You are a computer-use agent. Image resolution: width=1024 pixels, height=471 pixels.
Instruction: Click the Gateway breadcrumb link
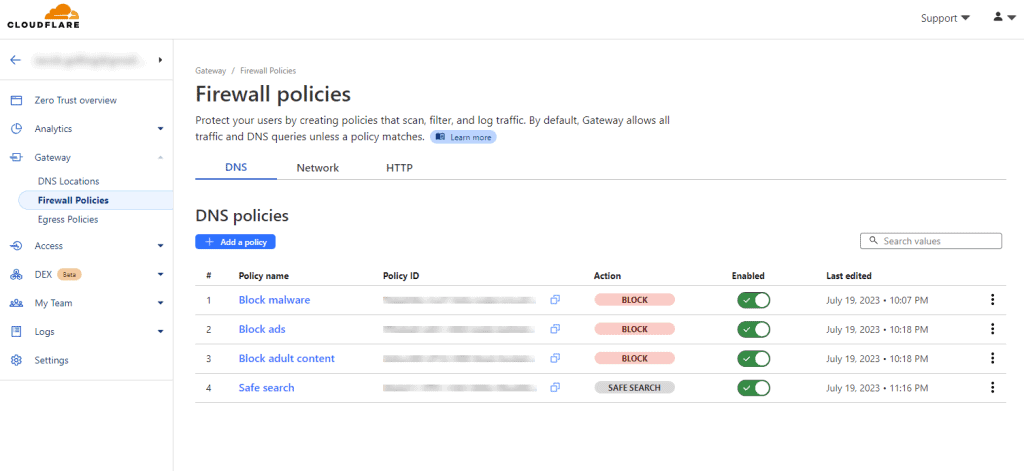[210, 71]
